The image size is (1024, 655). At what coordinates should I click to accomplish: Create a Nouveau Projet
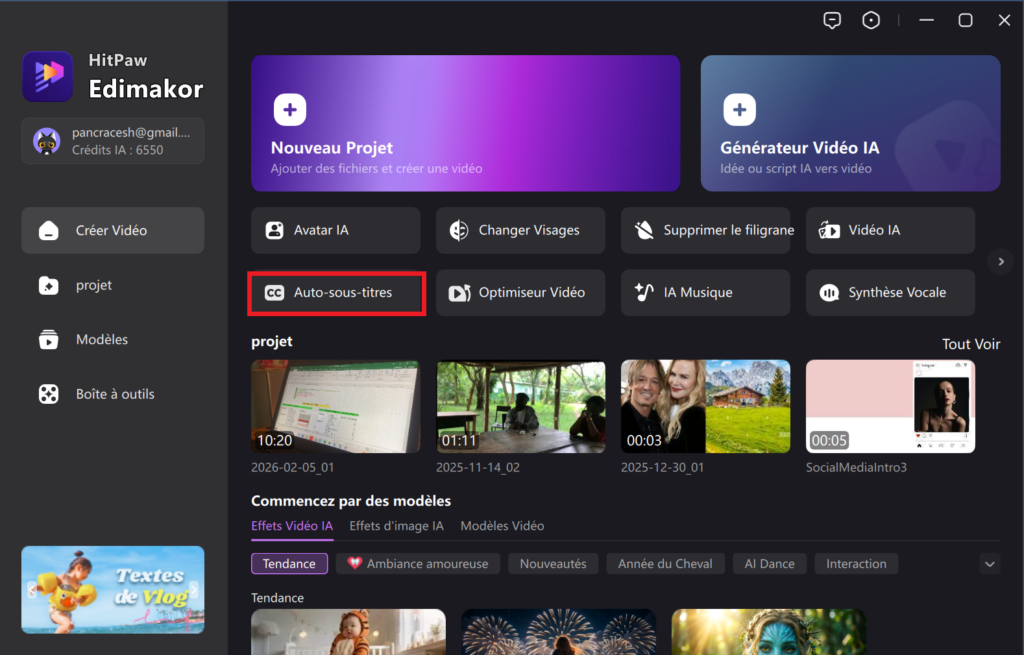[465, 123]
